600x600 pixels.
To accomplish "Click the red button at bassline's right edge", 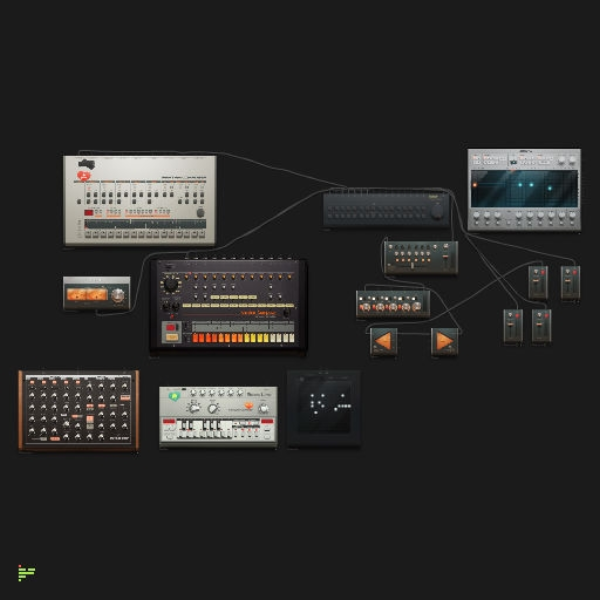I will click(x=267, y=421).
